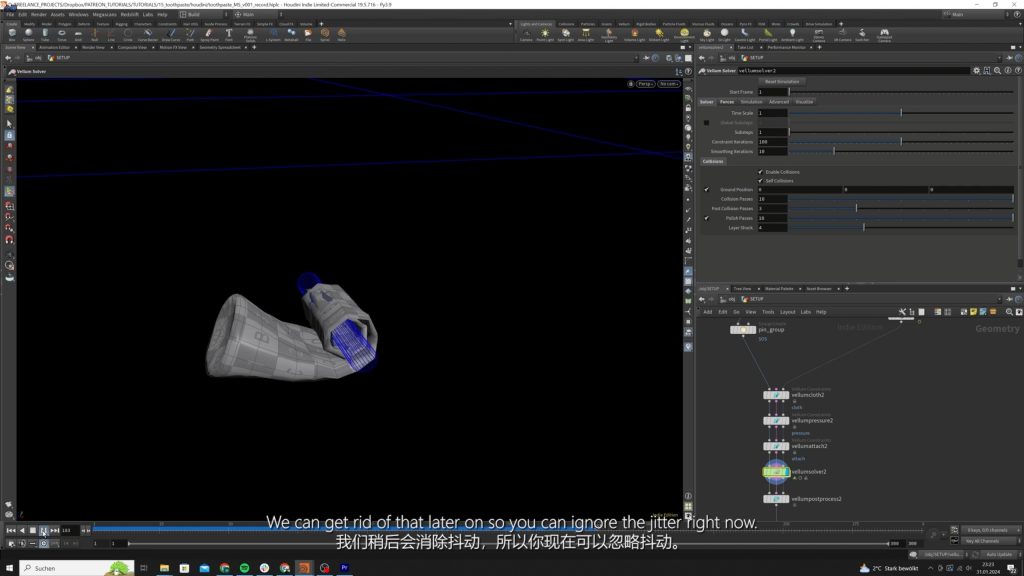Open the Performance Monitor tab
This screenshot has width=1024, height=576.
[786, 48]
